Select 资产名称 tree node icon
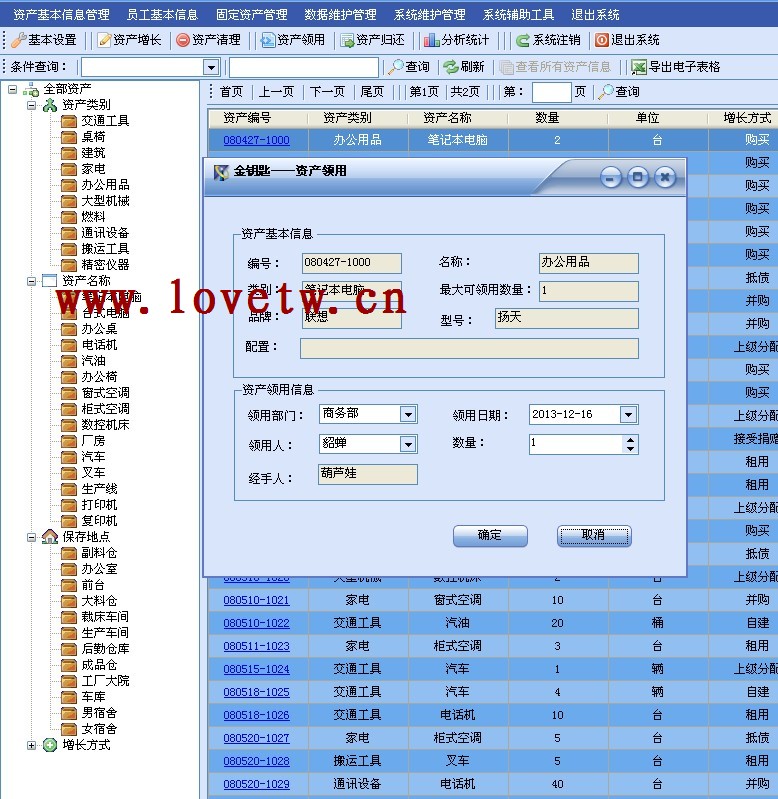Screen dimensions: 778x799 coord(49,281)
